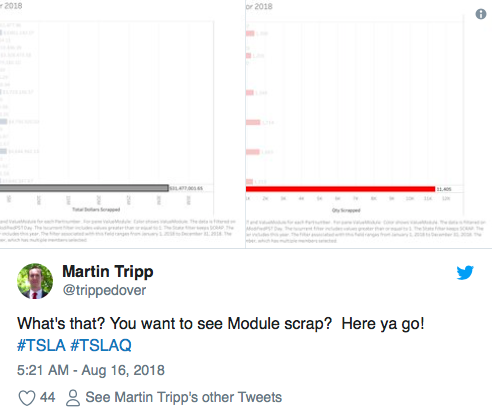
Task: Click the long red Qty Scrapped bar
Action: pos(340,189)
